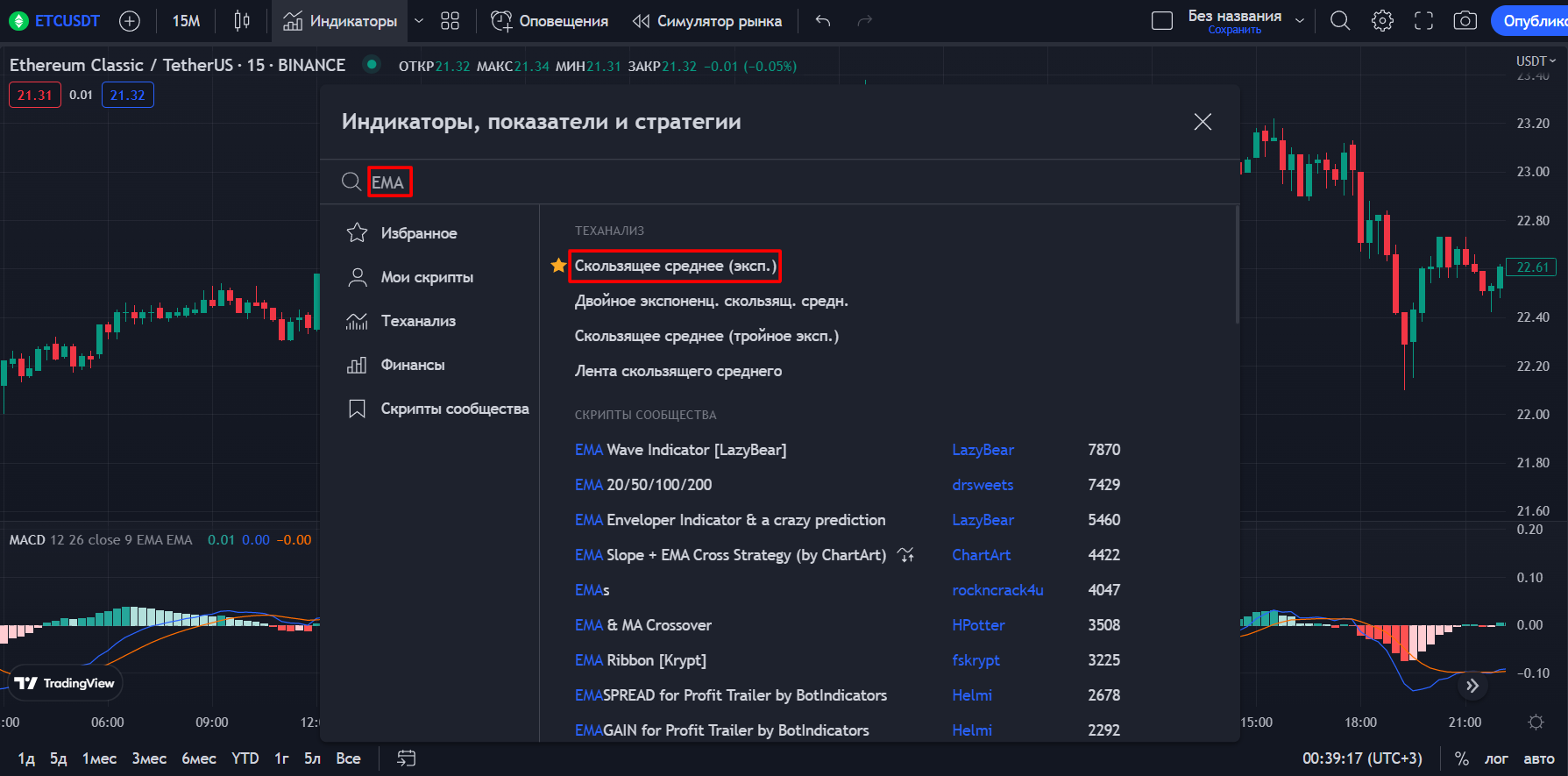Add Двойное экспоненц. скользящ. средн.
The image size is (1568, 776).
point(712,301)
